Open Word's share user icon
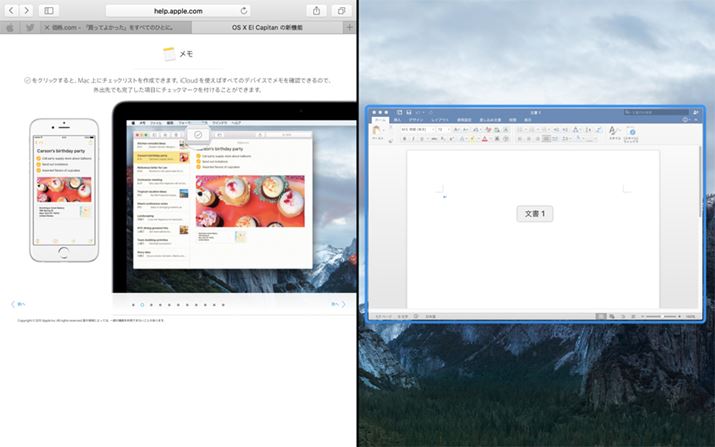The width and height of the screenshot is (715, 447). pyautogui.click(x=696, y=112)
